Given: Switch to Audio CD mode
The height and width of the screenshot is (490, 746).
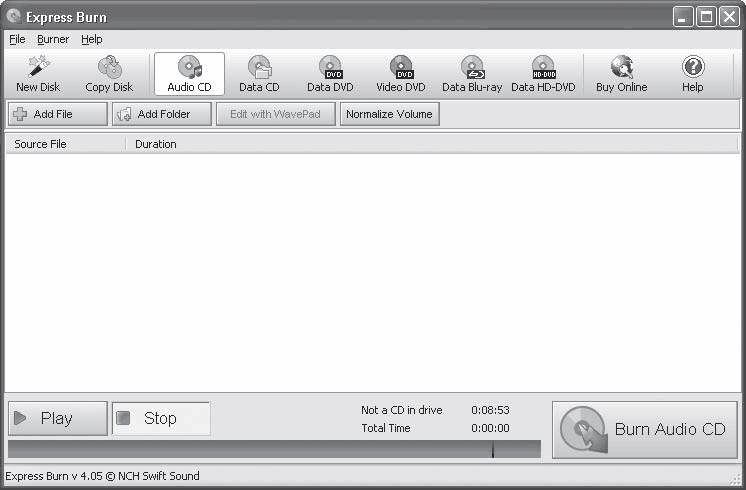Looking at the screenshot, I should 189,74.
